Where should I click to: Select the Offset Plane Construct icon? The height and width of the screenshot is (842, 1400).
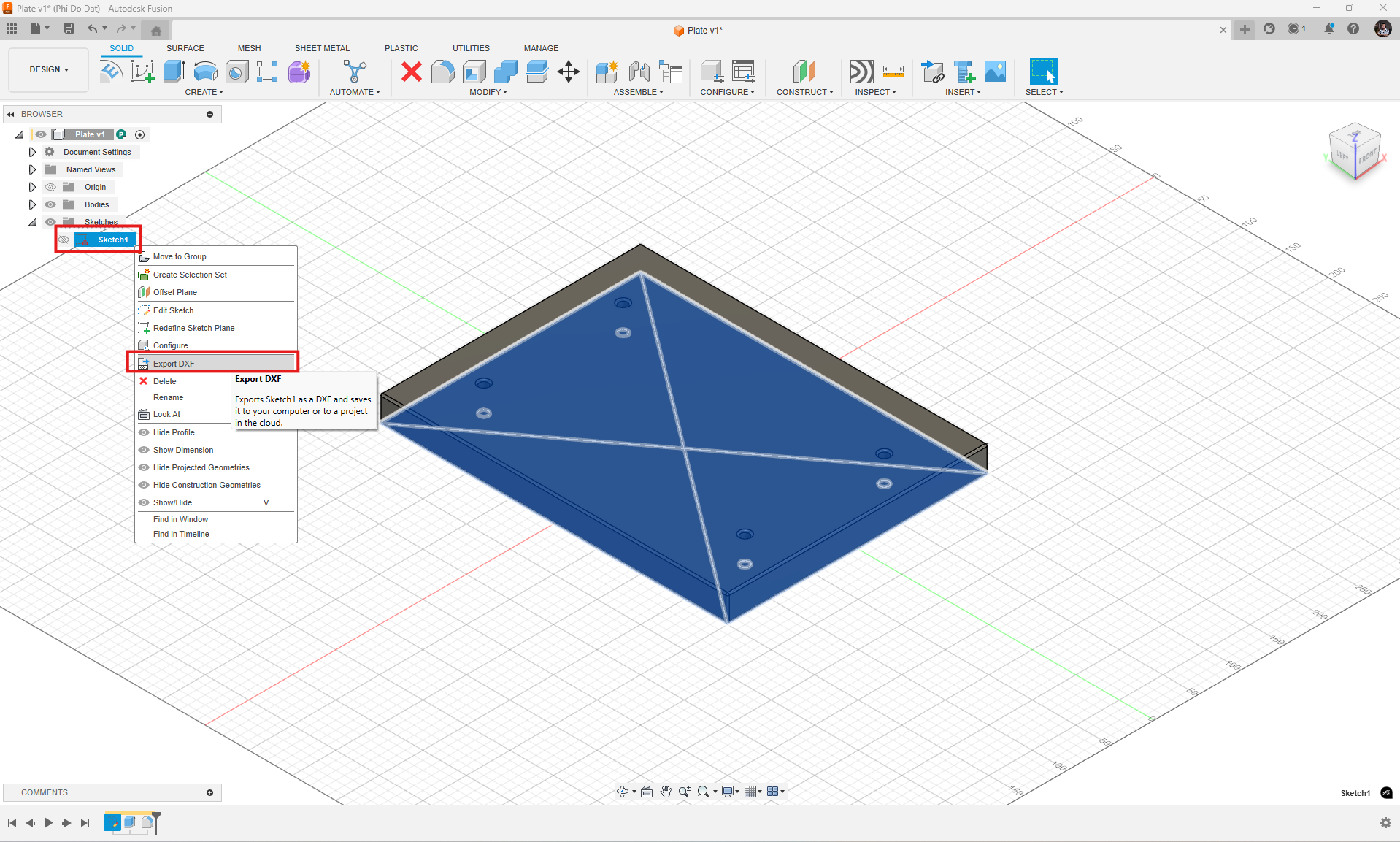(804, 72)
